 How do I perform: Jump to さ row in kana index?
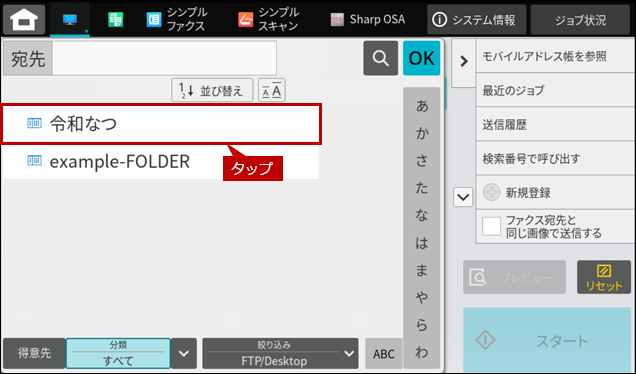click(422, 161)
